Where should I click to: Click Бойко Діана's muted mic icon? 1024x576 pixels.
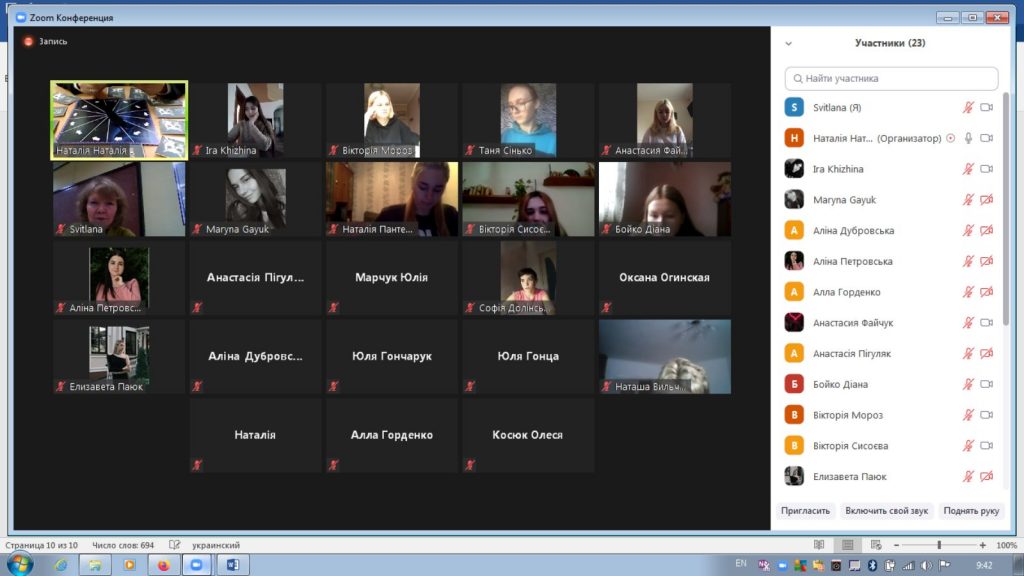click(968, 383)
